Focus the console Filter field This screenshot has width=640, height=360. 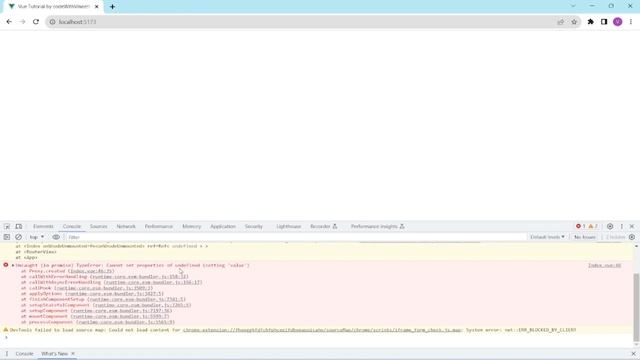coord(296,237)
